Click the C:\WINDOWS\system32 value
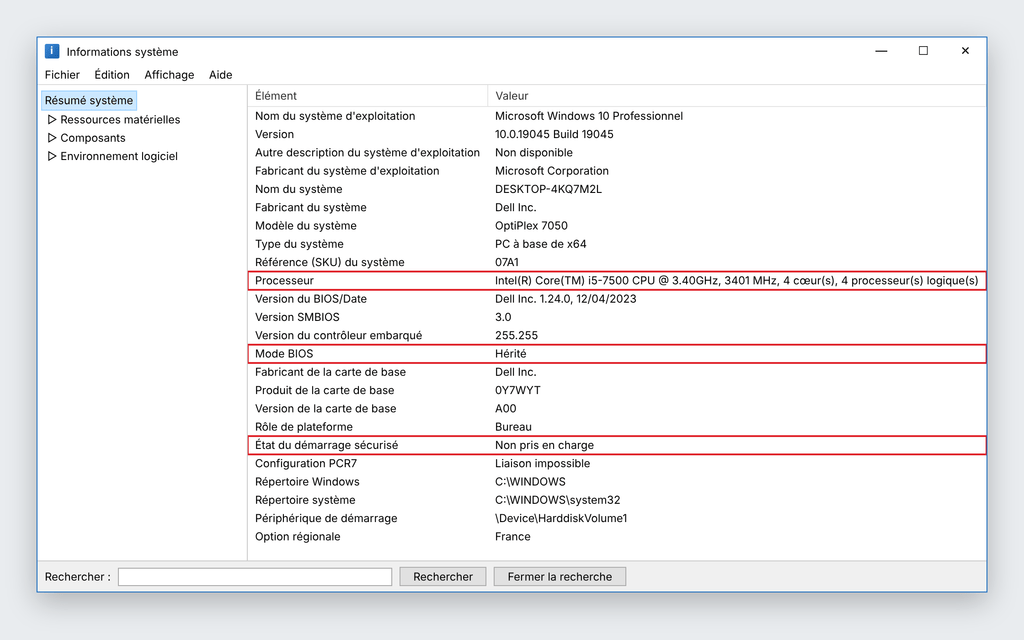 (x=558, y=500)
